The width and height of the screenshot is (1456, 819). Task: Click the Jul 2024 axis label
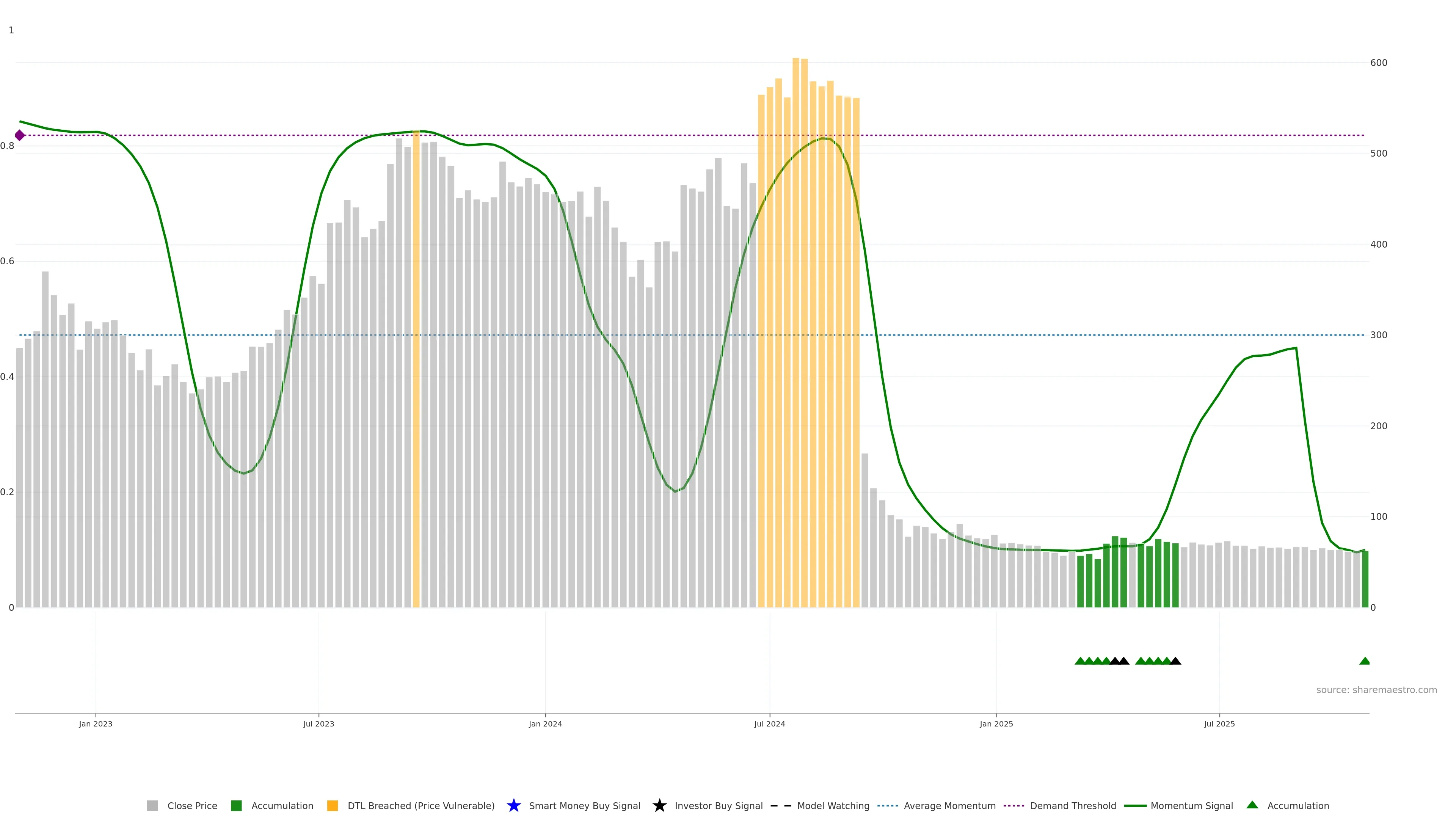point(769,723)
